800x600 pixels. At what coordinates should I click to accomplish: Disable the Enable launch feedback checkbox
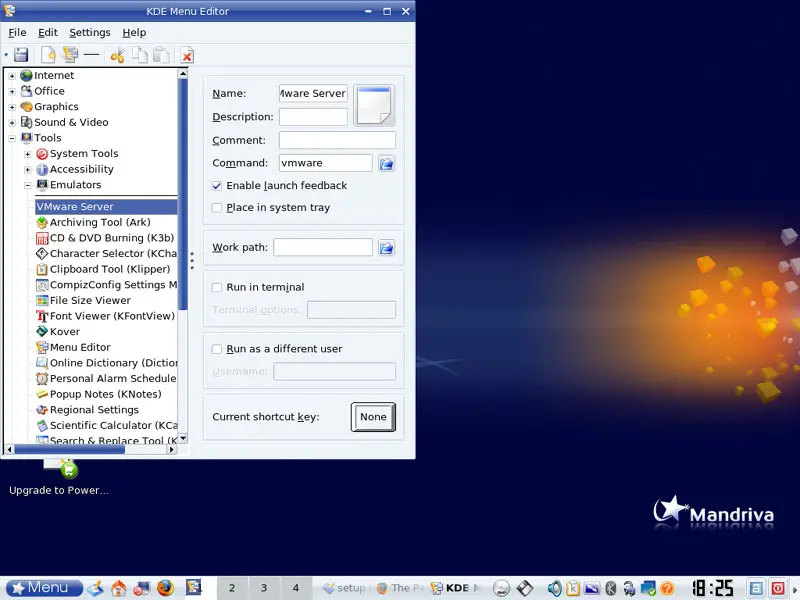217,186
